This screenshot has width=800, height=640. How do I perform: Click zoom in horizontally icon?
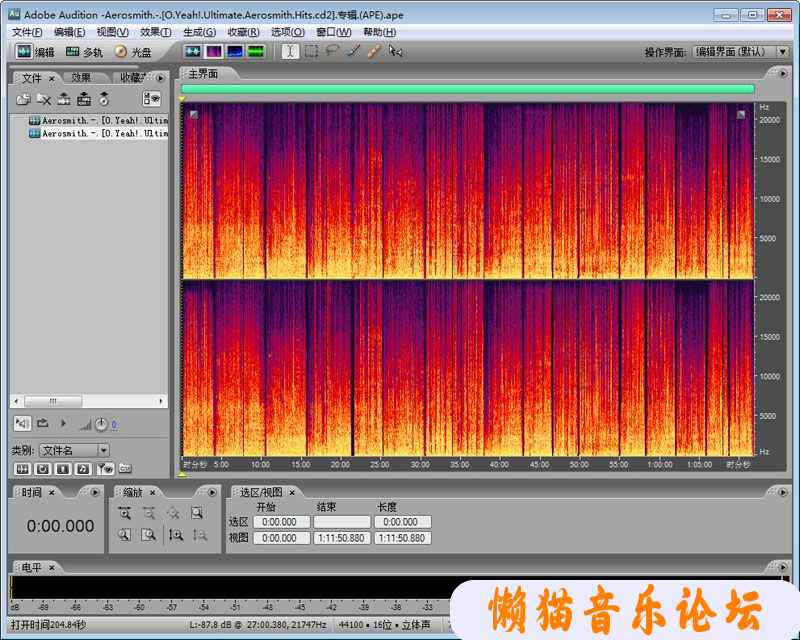(x=124, y=513)
